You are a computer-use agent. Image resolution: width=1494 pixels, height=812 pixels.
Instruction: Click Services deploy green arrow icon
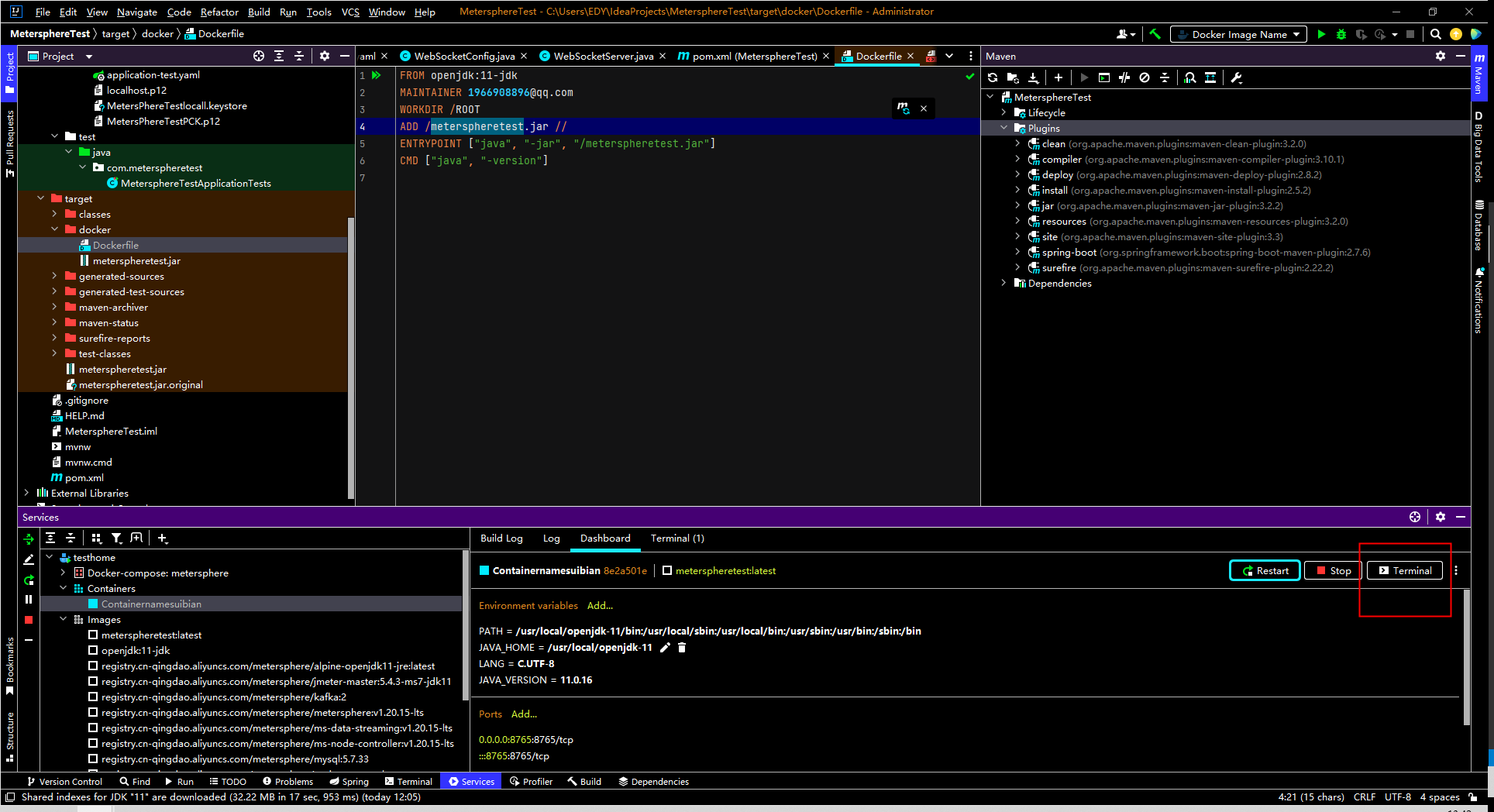[29, 538]
